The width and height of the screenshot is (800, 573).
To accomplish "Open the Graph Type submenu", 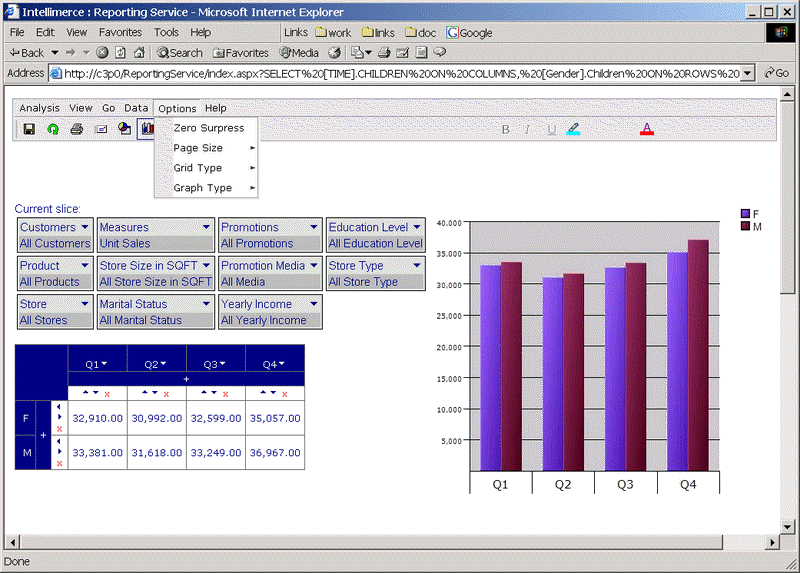I will (206, 188).
